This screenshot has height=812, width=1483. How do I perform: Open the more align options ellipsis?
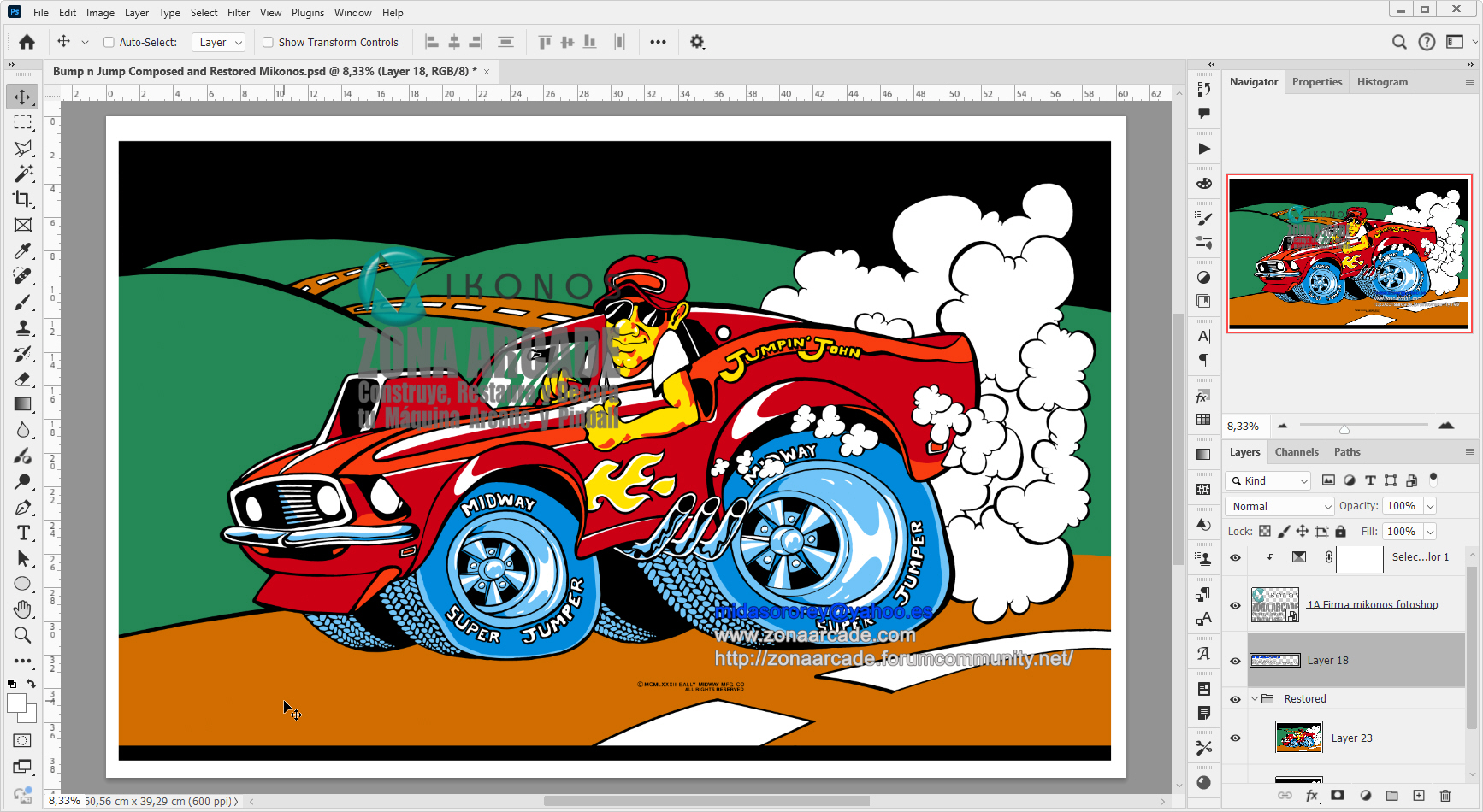click(658, 42)
